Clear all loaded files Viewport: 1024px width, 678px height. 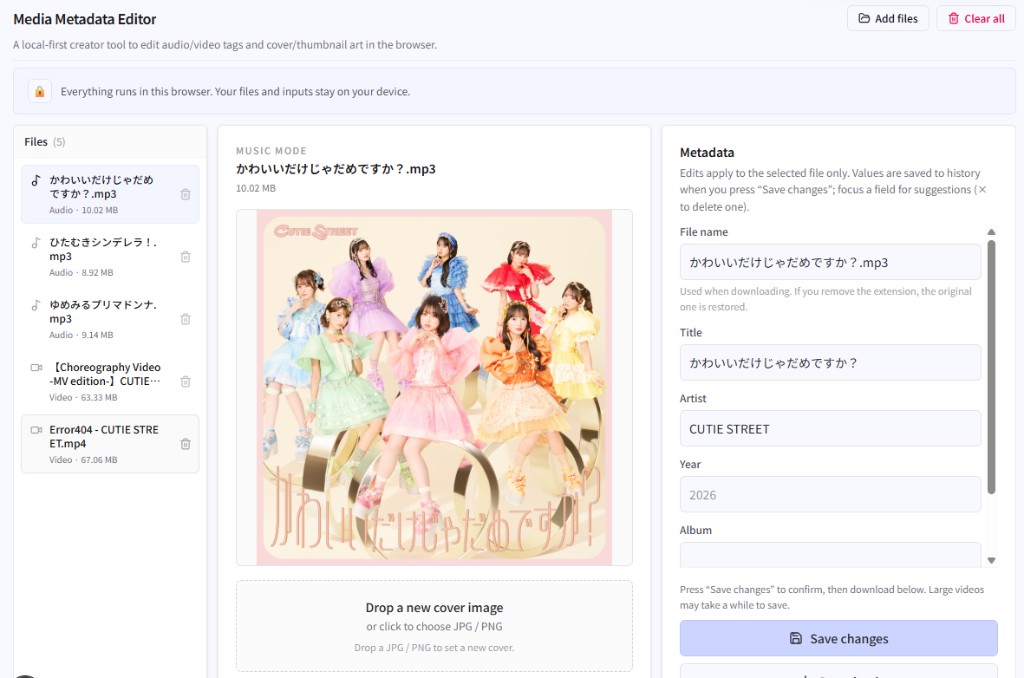point(976,18)
